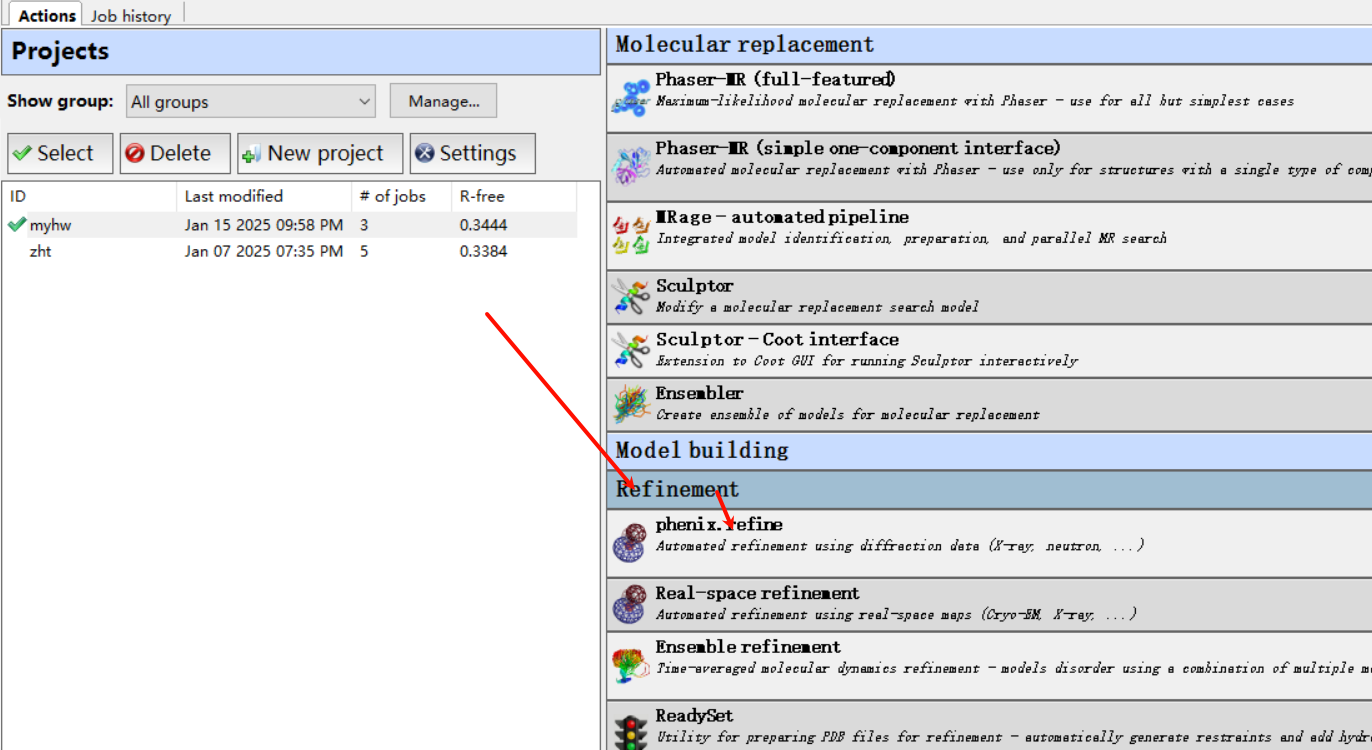1372x750 pixels.
Task: Launch Phaser-MR (simple one-component interface)
Action: [989, 166]
